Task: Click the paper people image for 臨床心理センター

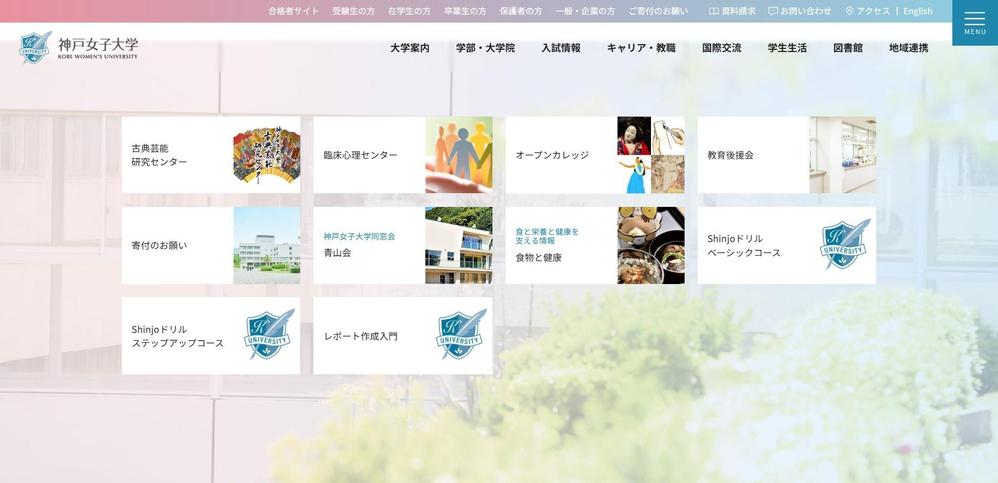Action: click(x=459, y=155)
